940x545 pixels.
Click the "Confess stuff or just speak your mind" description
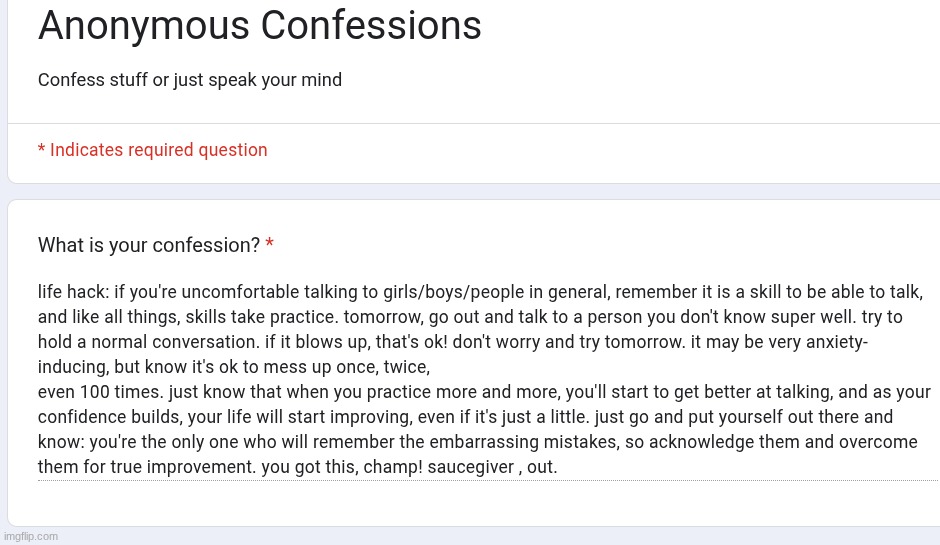tap(189, 80)
